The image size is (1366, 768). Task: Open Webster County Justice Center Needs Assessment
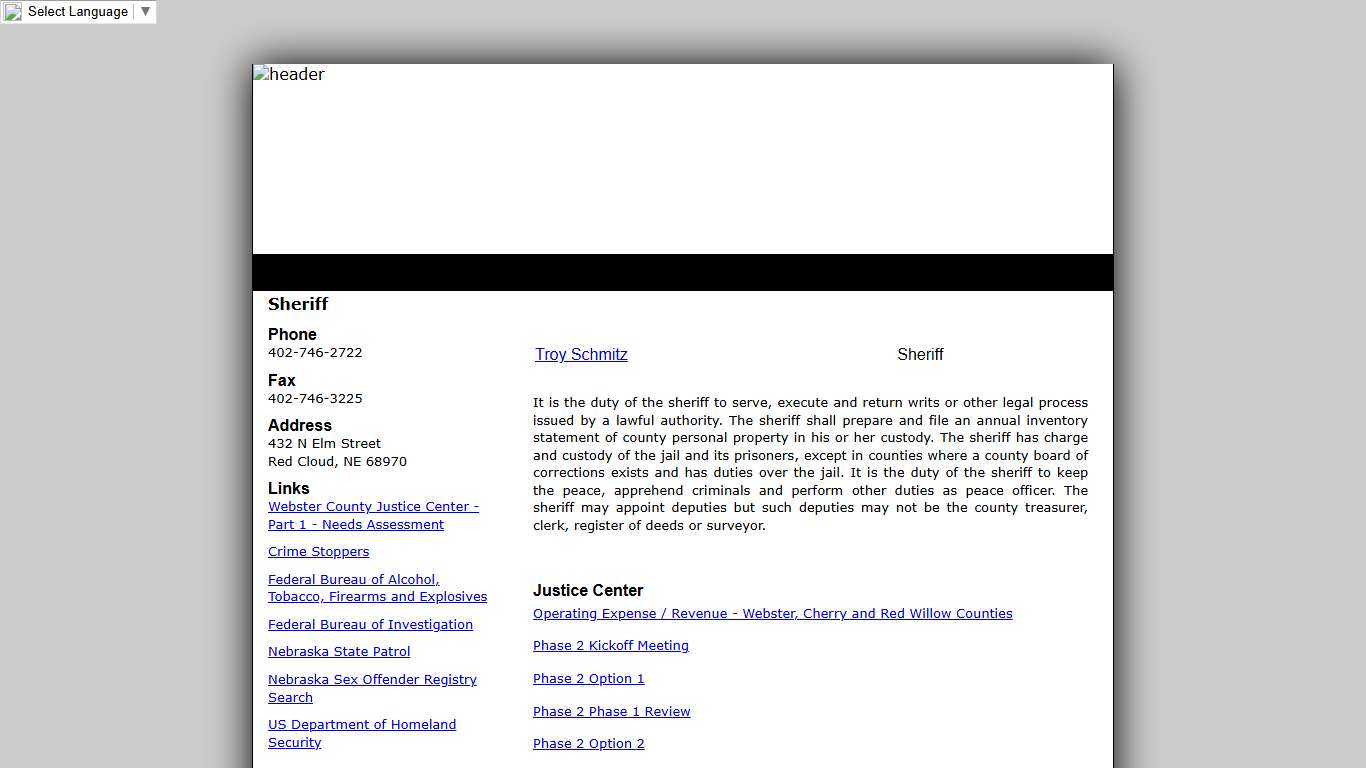coord(373,516)
